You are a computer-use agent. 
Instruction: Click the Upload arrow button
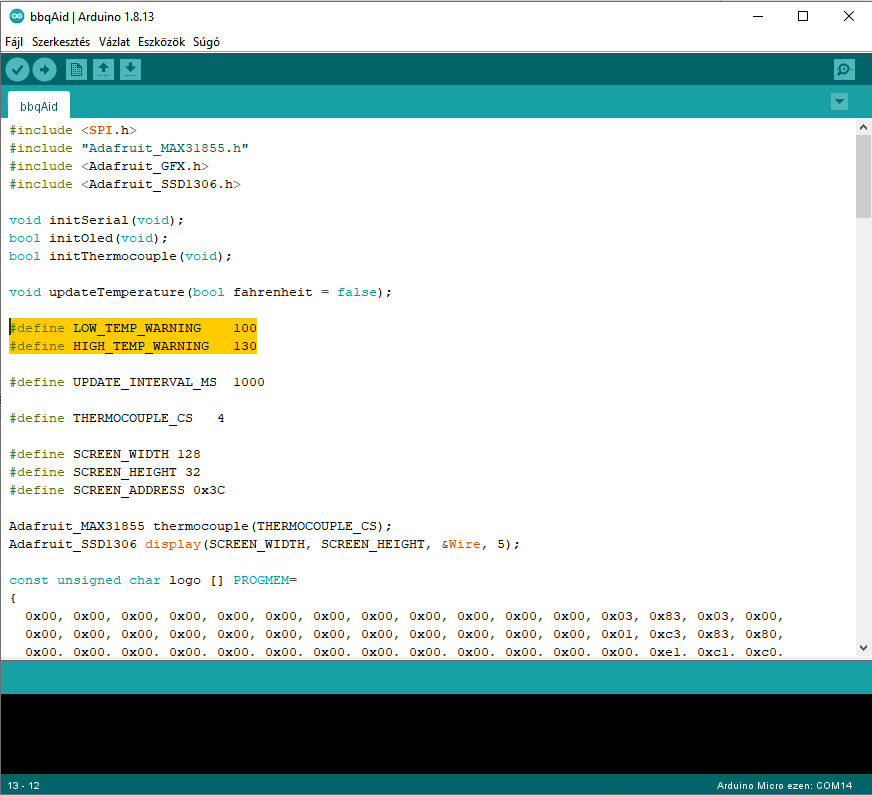pos(44,70)
